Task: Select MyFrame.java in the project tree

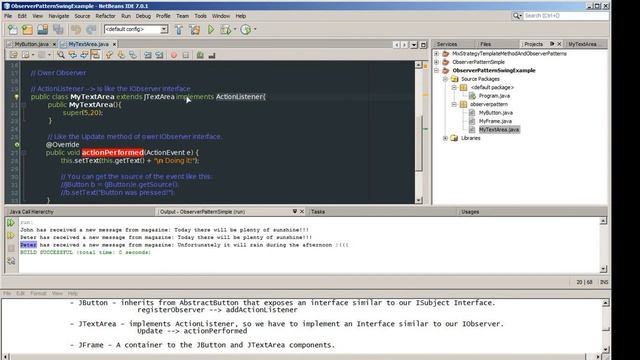Action: point(495,121)
